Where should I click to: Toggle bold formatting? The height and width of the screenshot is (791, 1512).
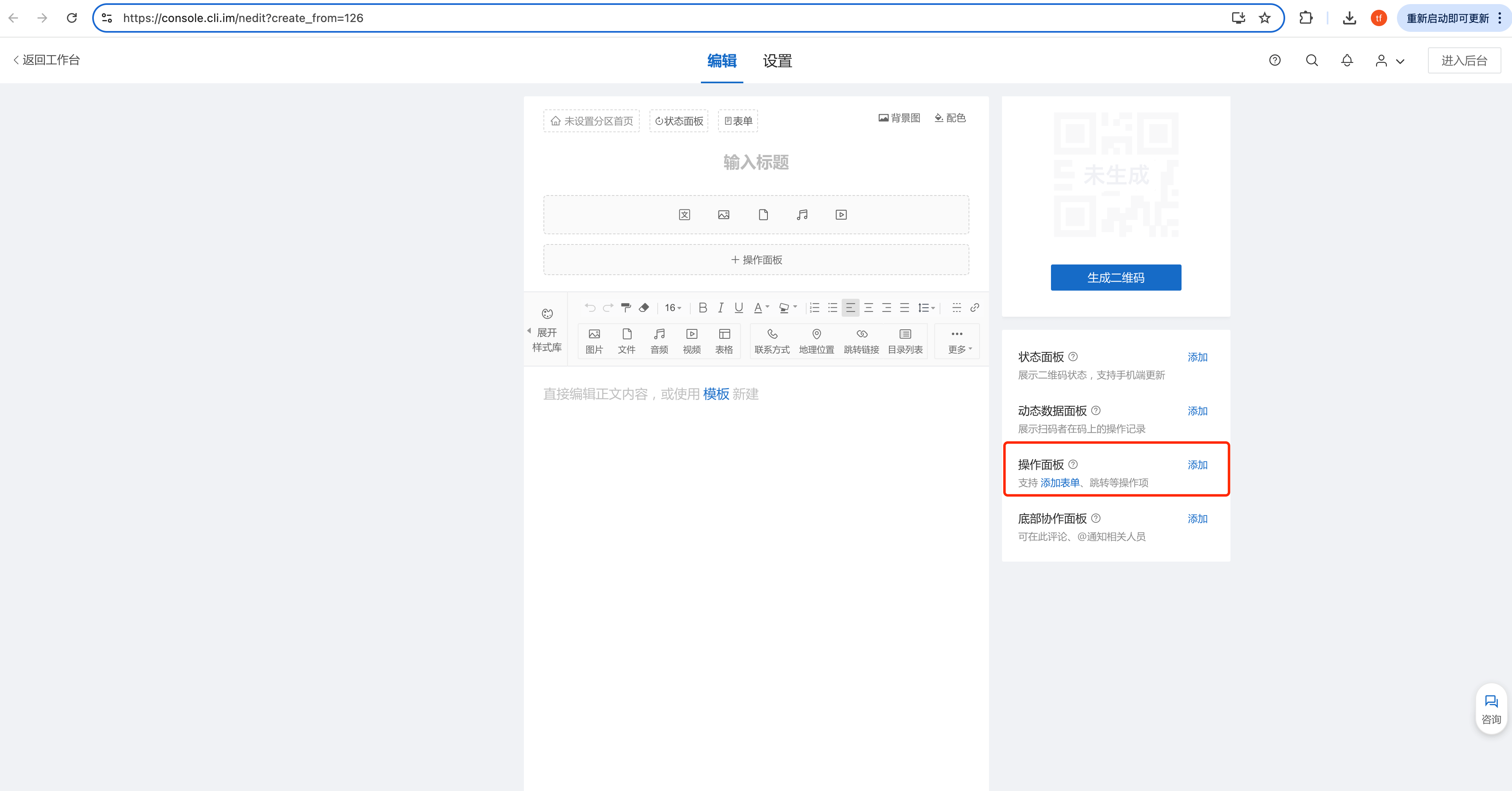coord(703,307)
